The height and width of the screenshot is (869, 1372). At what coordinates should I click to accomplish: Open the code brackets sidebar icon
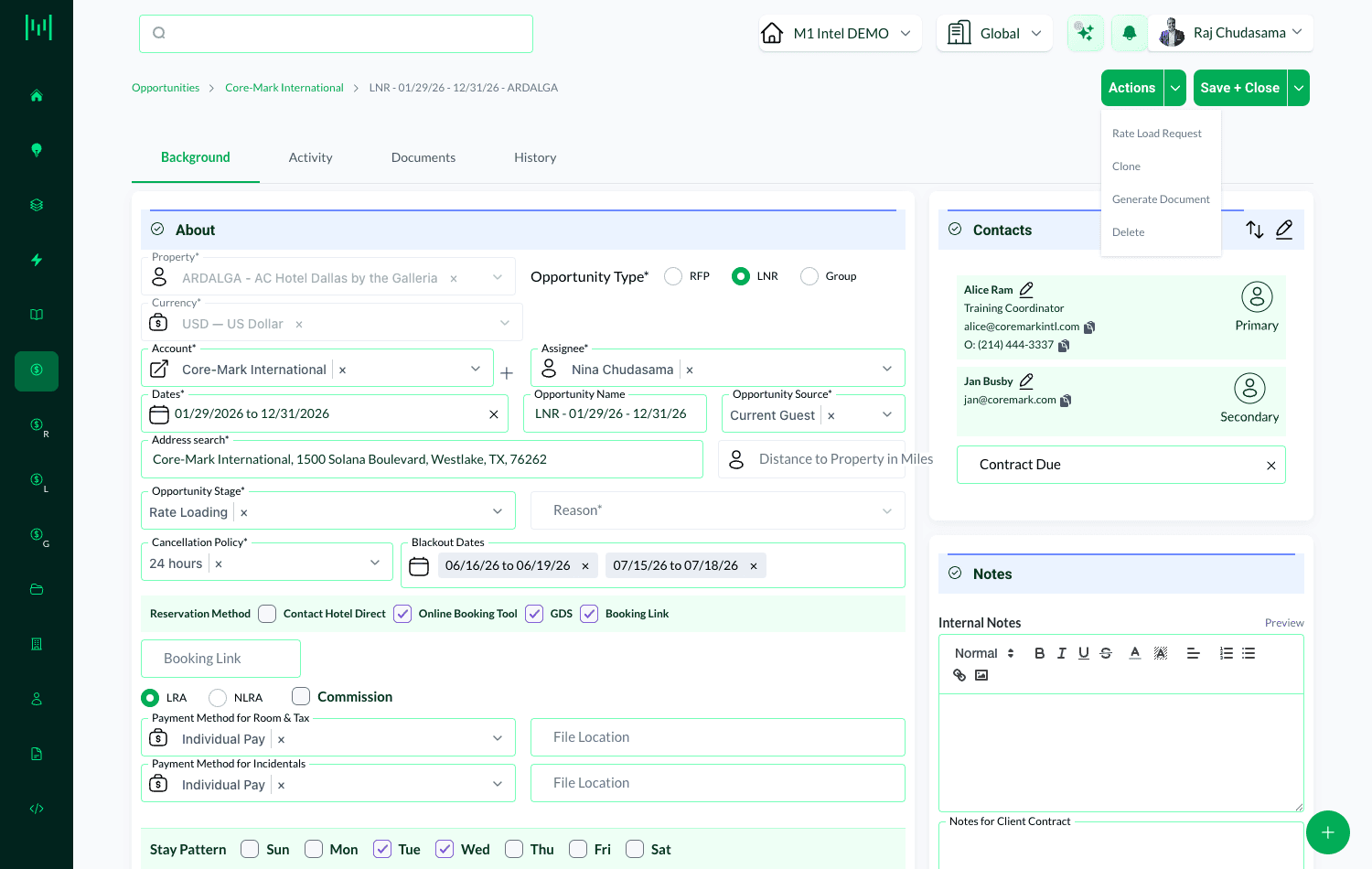tap(37, 809)
